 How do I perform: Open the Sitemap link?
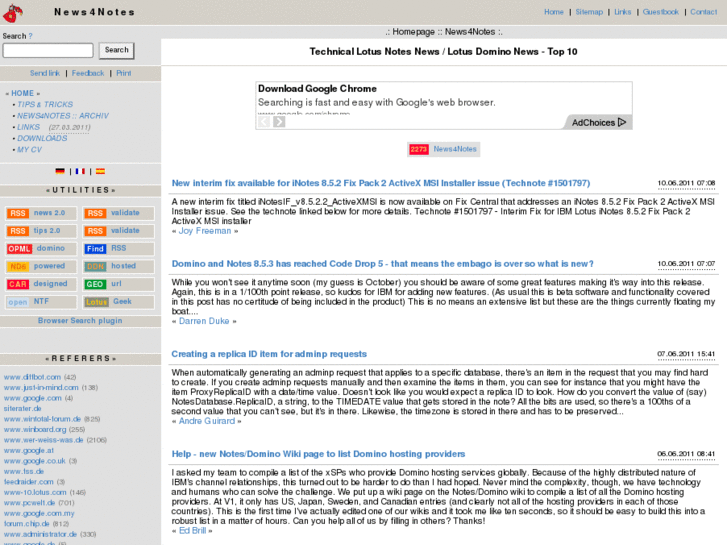pyautogui.click(x=589, y=12)
